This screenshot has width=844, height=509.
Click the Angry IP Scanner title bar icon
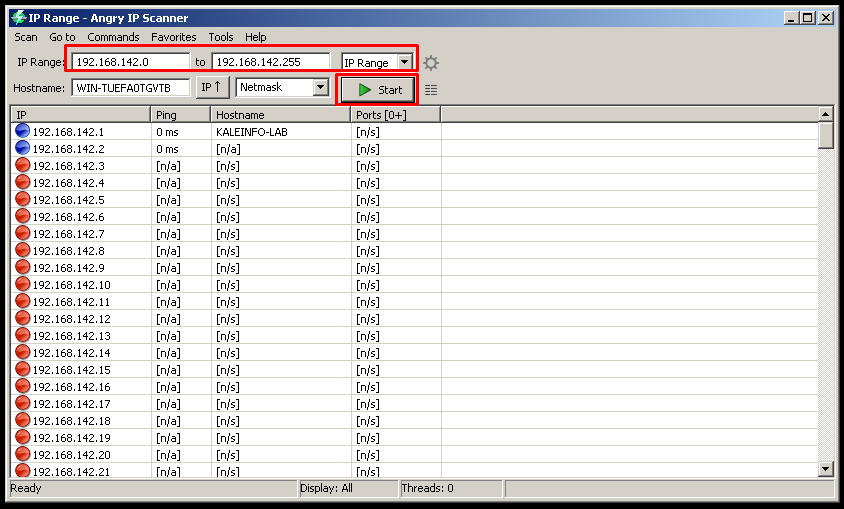click(x=19, y=18)
